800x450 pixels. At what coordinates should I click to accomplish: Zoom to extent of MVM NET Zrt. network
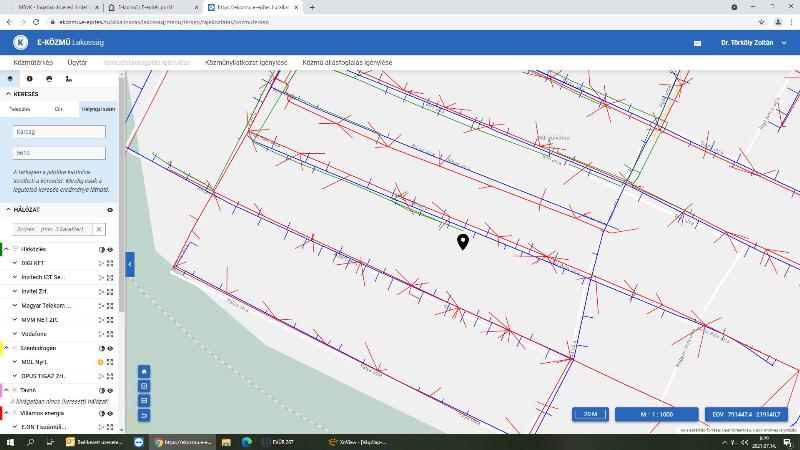pyautogui.click(x=110, y=320)
